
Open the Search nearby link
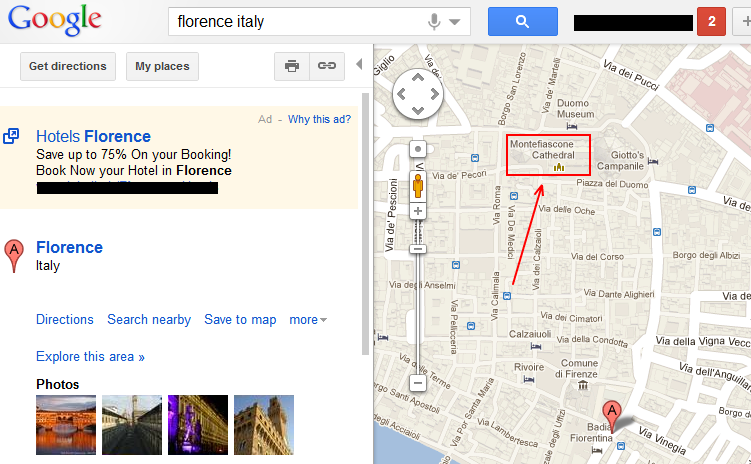coord(149,320)
